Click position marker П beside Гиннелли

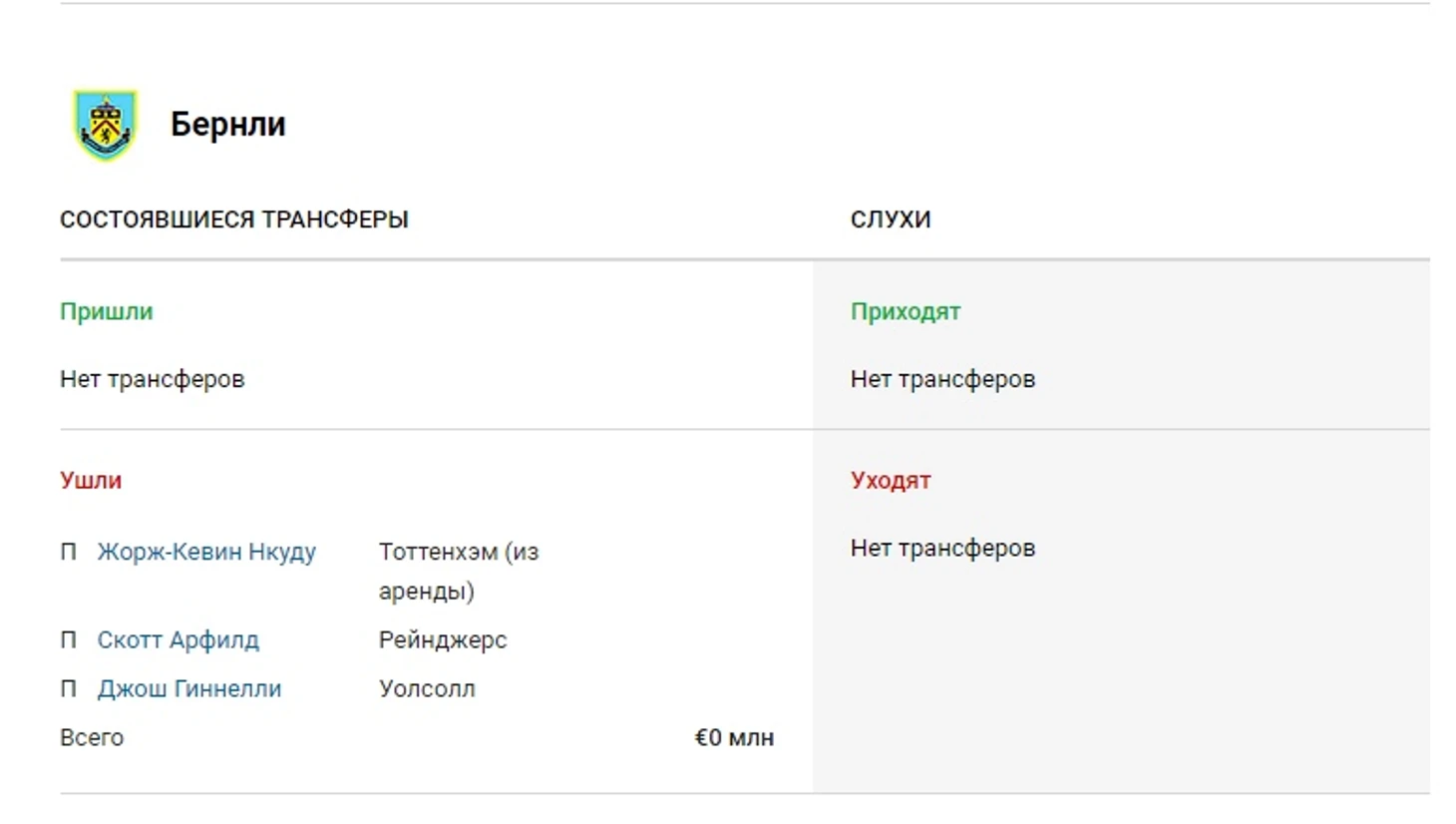pyautogui.click(x=68, y=689)
